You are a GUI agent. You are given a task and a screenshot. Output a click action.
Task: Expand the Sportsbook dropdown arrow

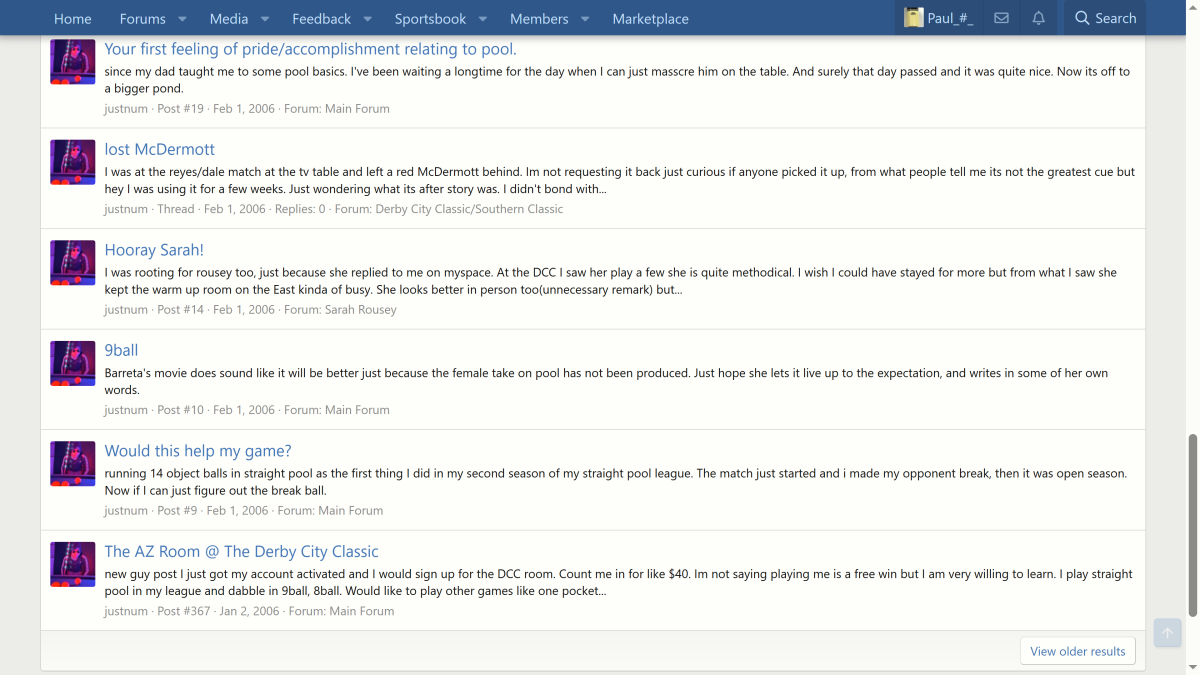(483, 19)
